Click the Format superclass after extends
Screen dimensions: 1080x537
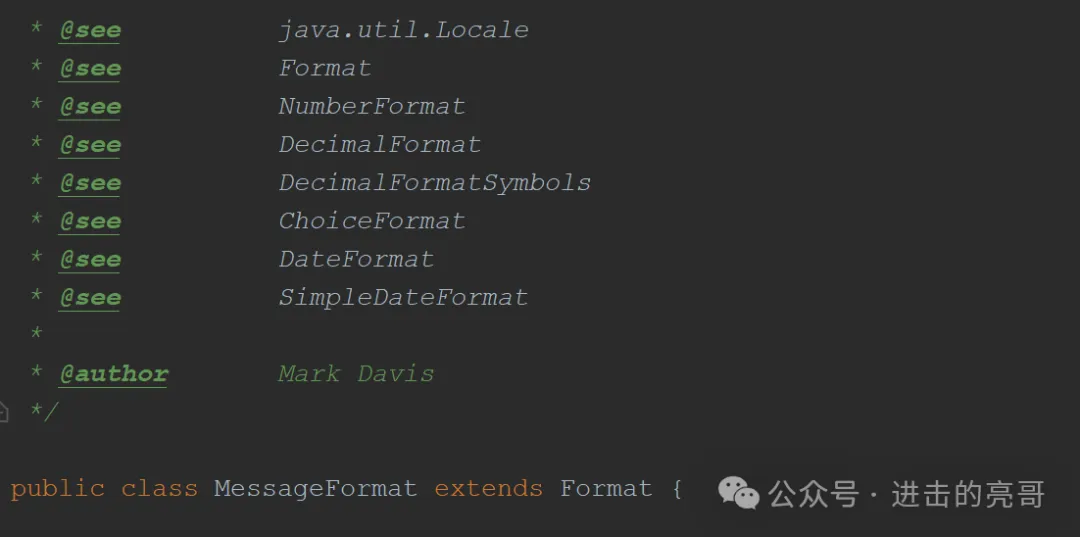[x=606, y=489]
